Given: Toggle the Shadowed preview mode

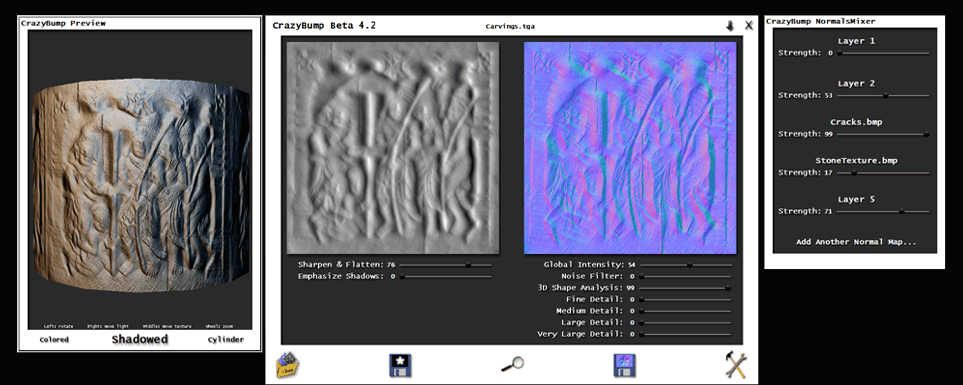Looking at the screenshot, I should tap(139, 340).
